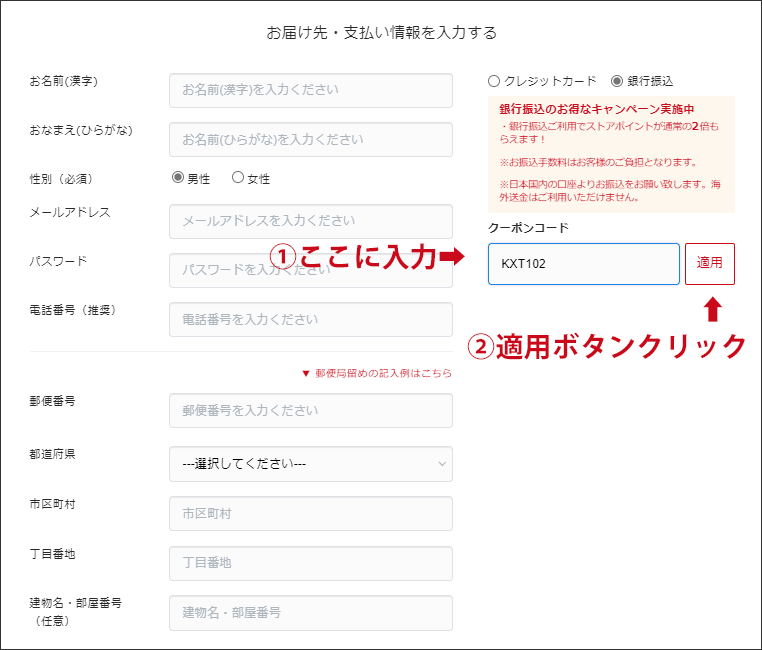The height and width of the screenshot is (650, 762).
Task: Focus the 市区町村 text field
Action: point(311,513)
